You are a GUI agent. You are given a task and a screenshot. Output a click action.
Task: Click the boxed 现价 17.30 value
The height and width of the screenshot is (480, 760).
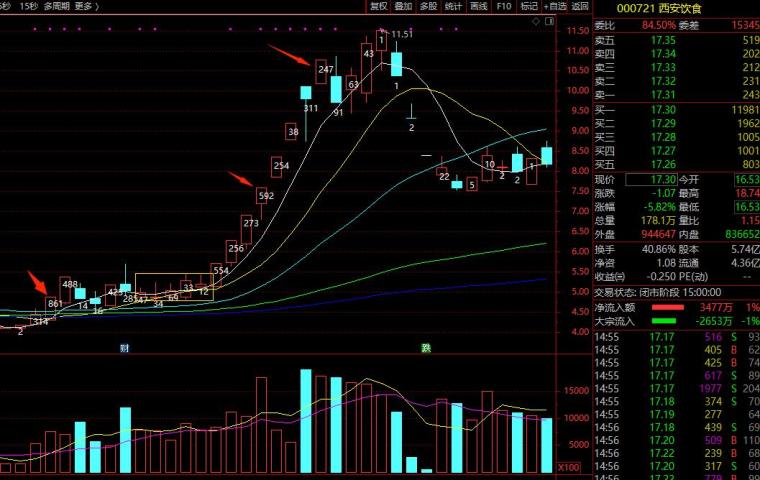click(x=651, y=179)
